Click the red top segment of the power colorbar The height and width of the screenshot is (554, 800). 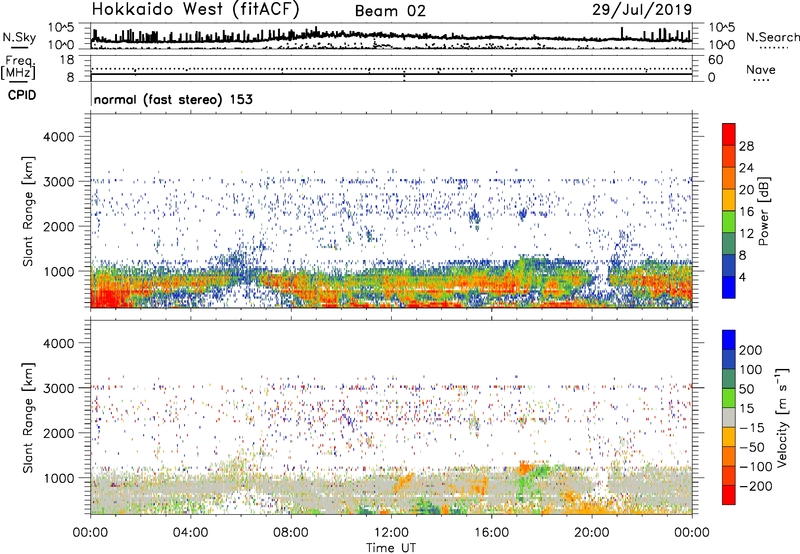pos(729,132)
